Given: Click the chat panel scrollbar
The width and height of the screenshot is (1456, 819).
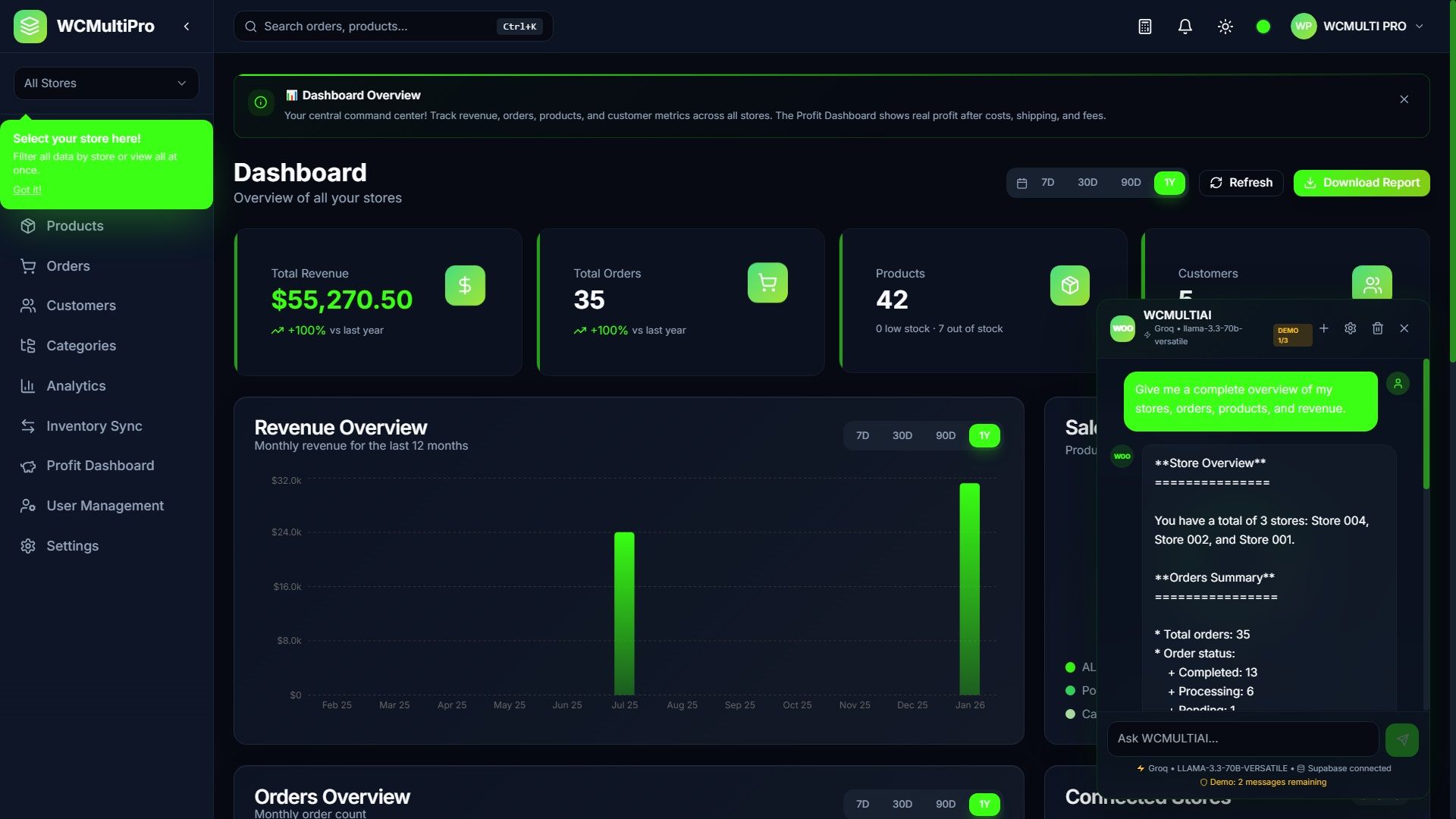Looking at the screenshot, I should (x=1426, y=425).
